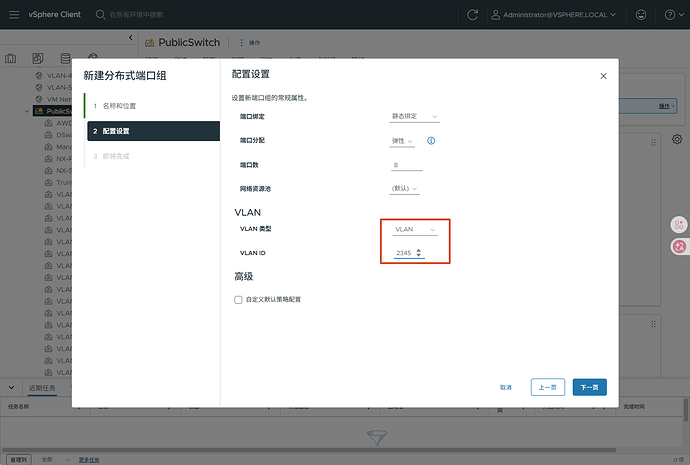
Task: Click the floating red translate icon
Action: click(x=679, y=246)
